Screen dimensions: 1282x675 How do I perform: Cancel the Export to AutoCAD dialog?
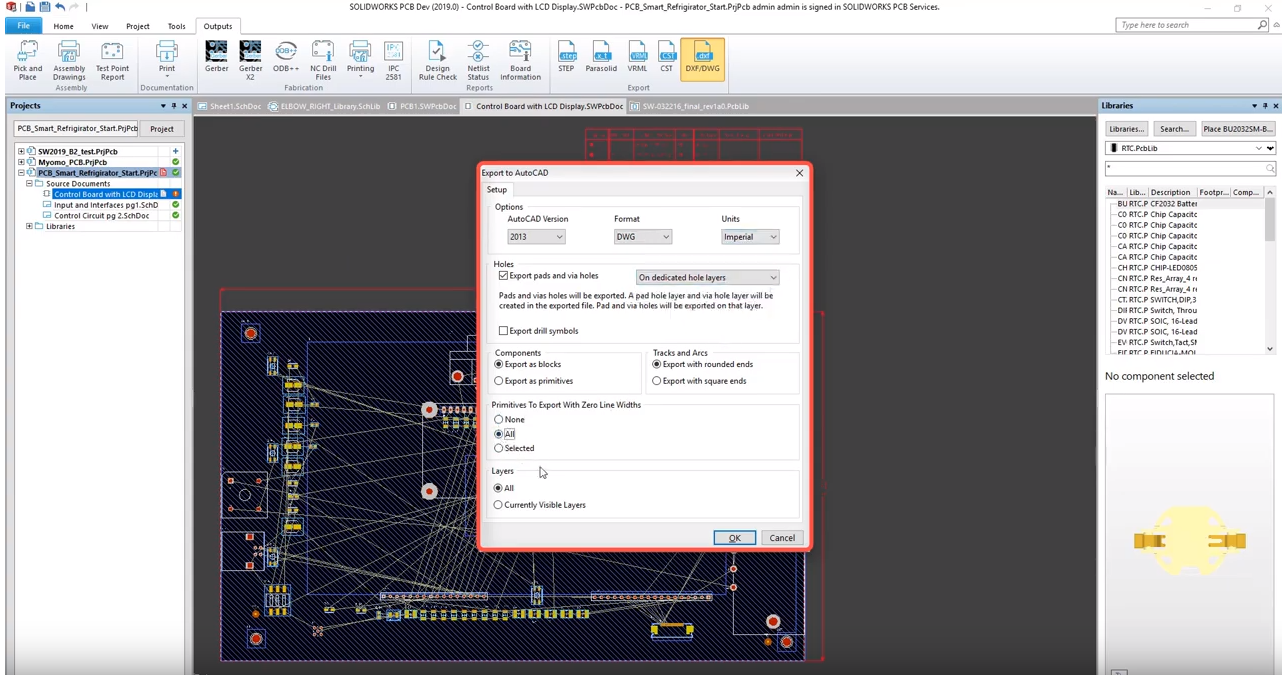click(x=781, y=538)
